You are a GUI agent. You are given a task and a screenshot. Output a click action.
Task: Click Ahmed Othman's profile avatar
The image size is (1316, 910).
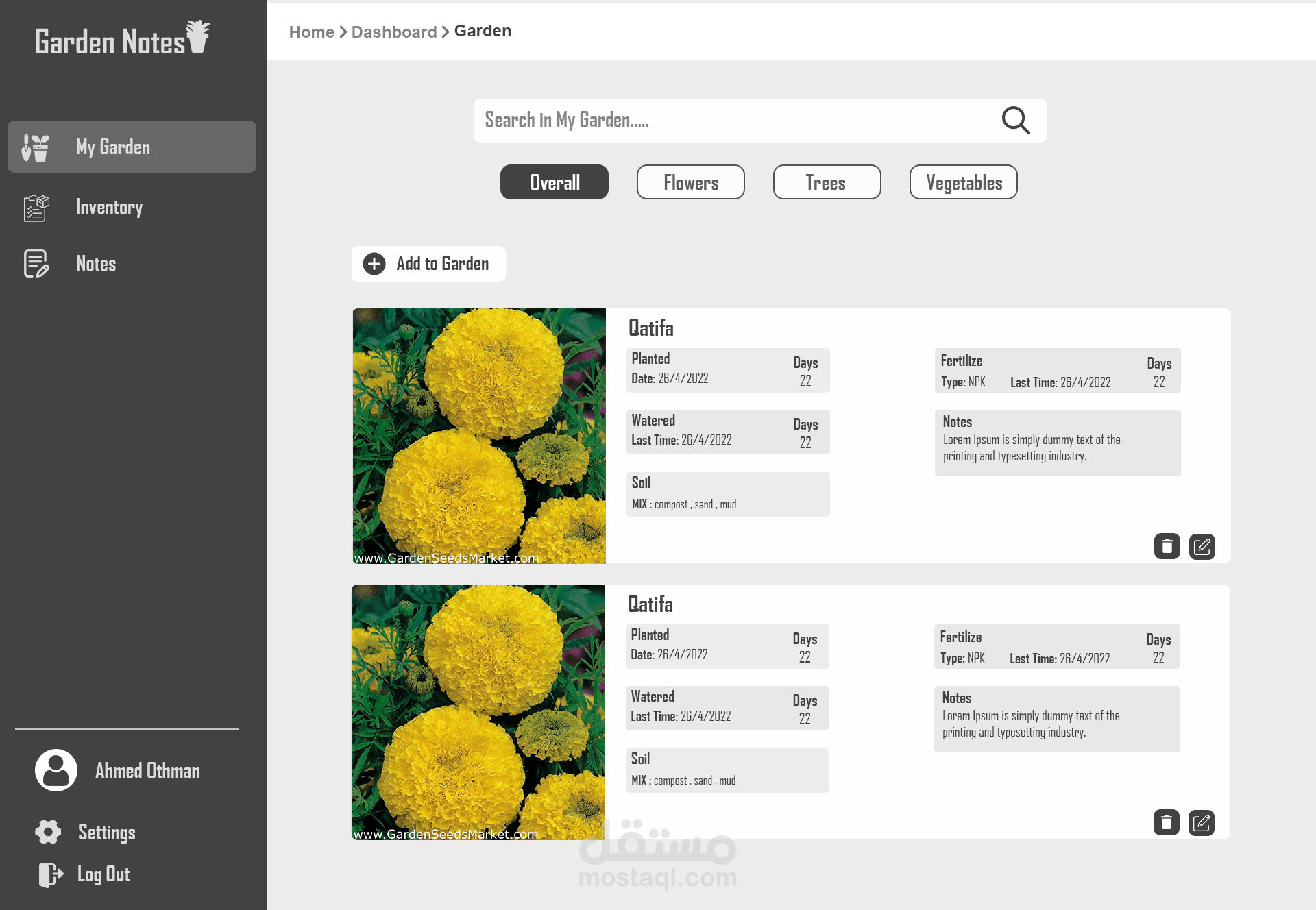(x=56, y=770)
